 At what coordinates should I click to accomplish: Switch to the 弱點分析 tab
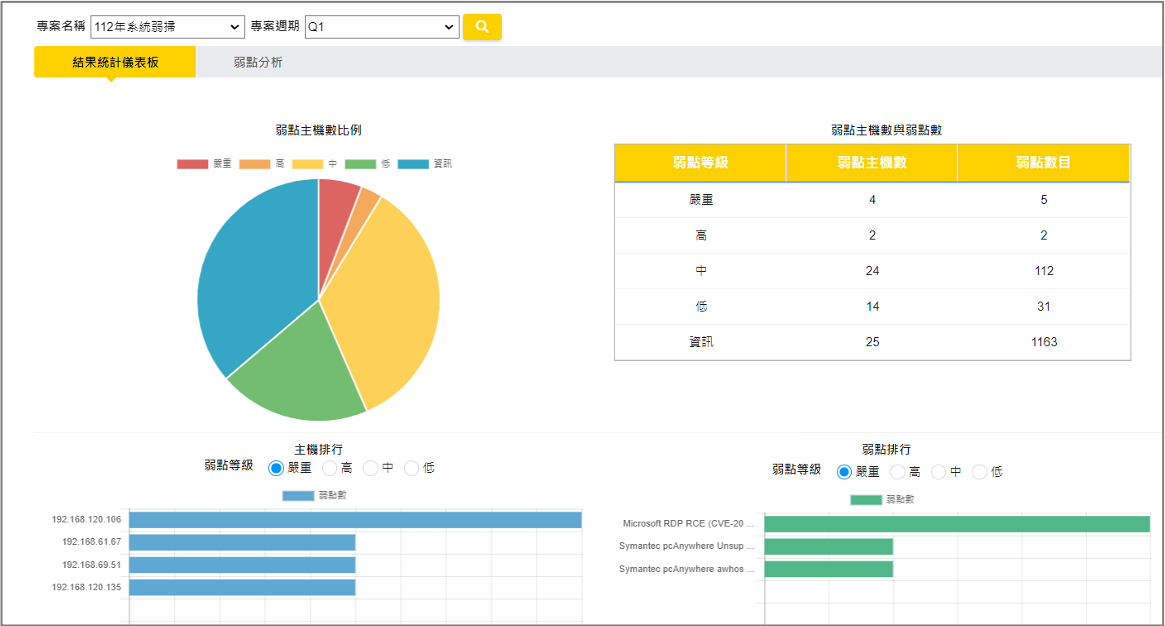(258, 62)
